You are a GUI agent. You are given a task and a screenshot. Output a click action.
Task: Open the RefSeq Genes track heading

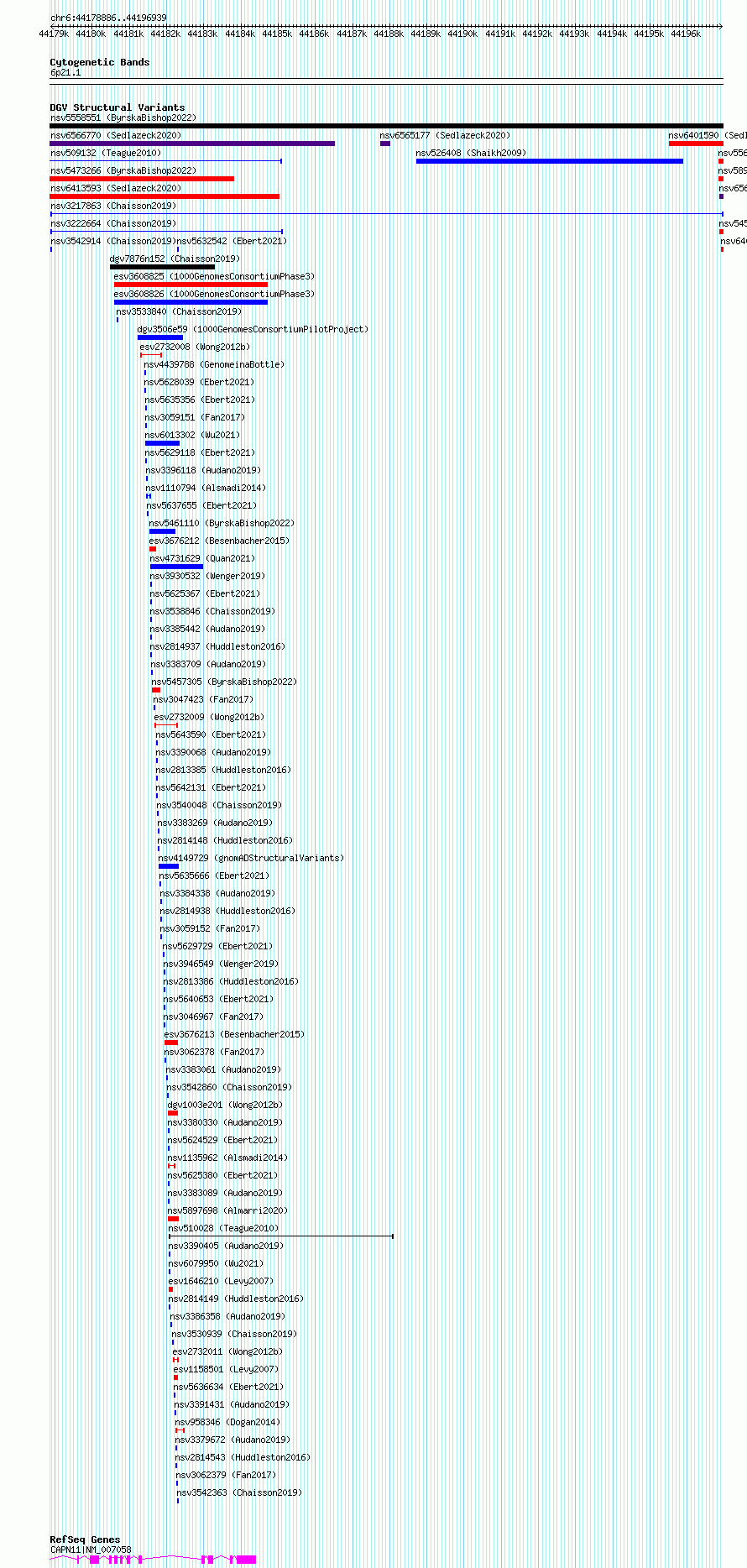click(85, 1539)
